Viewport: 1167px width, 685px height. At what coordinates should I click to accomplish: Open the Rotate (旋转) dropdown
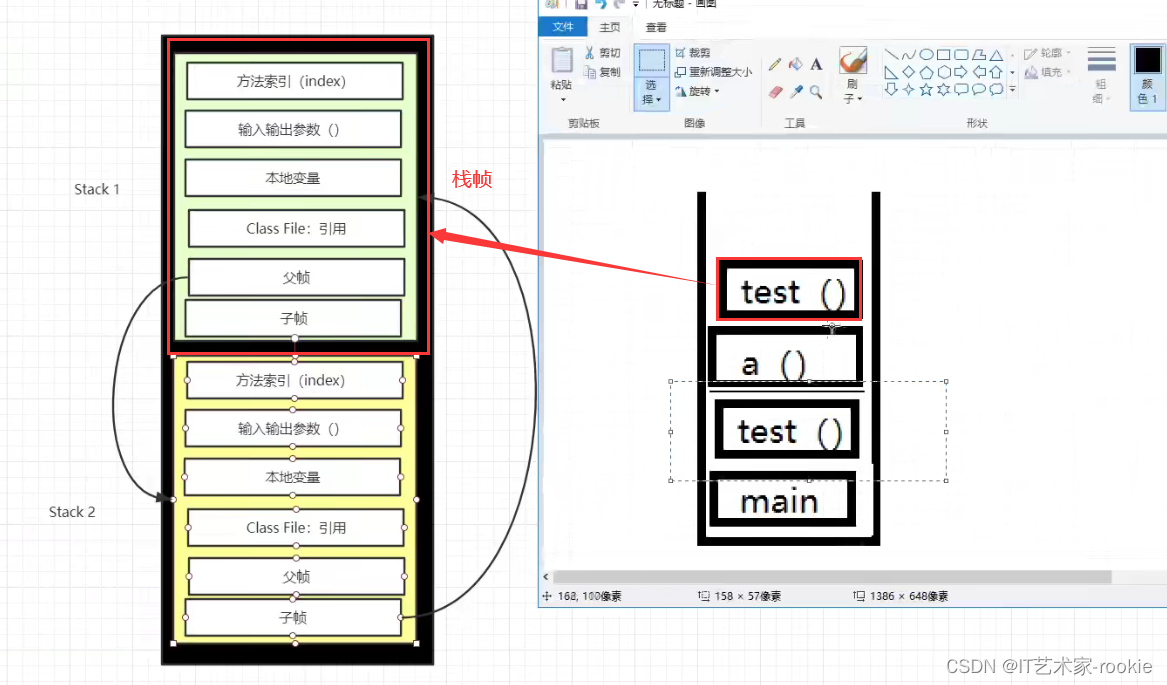717,92
